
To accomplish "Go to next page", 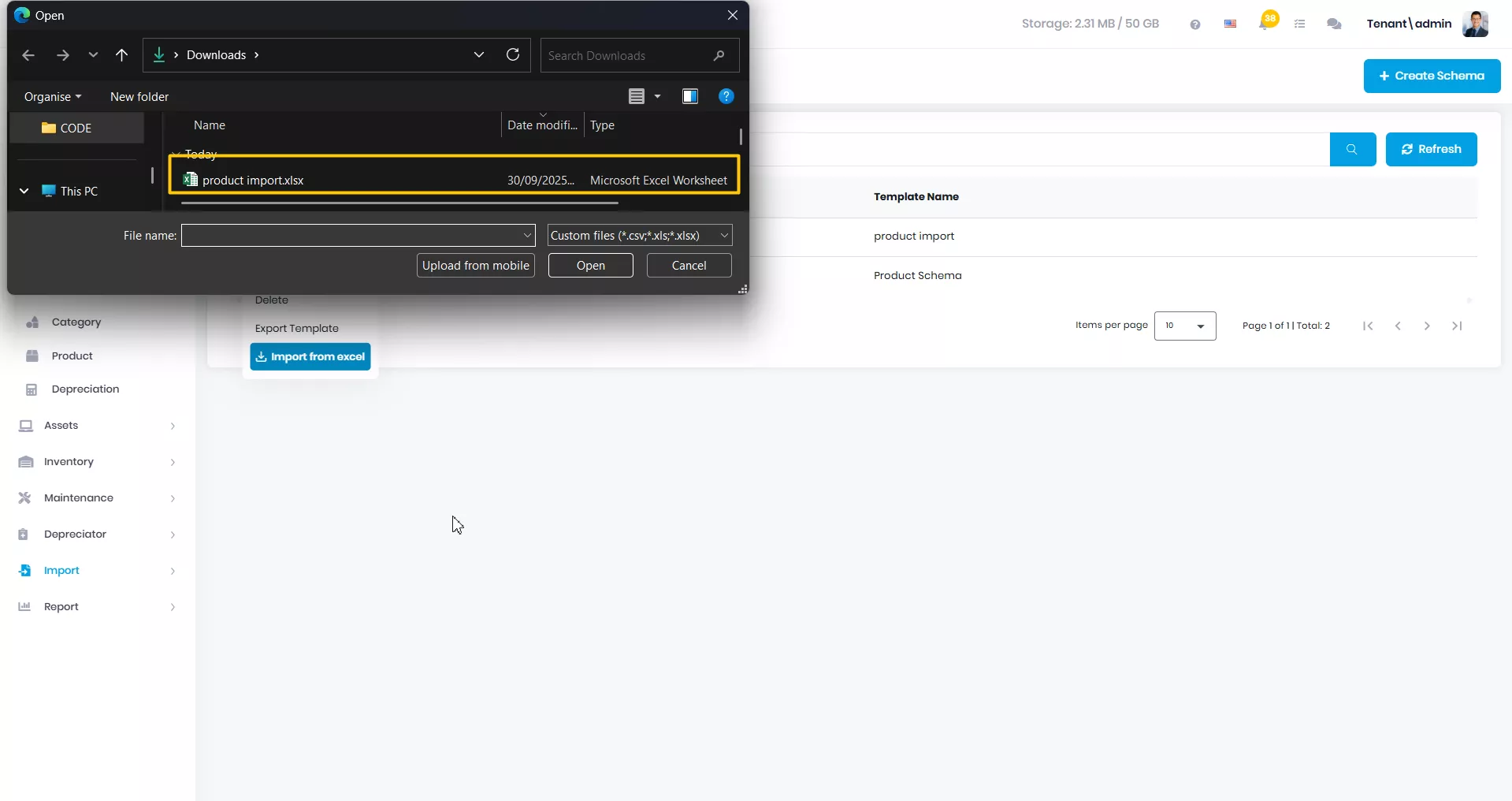I will click(x=1427, y=326).
